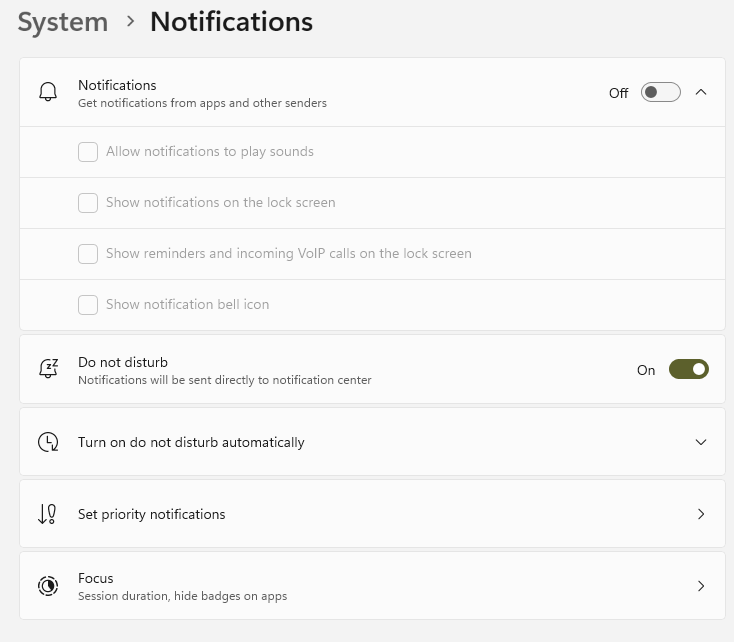The width and height of the screenshot is (734, 642).
Task: Open Focus session duration settings row
Action: point(372,586)
